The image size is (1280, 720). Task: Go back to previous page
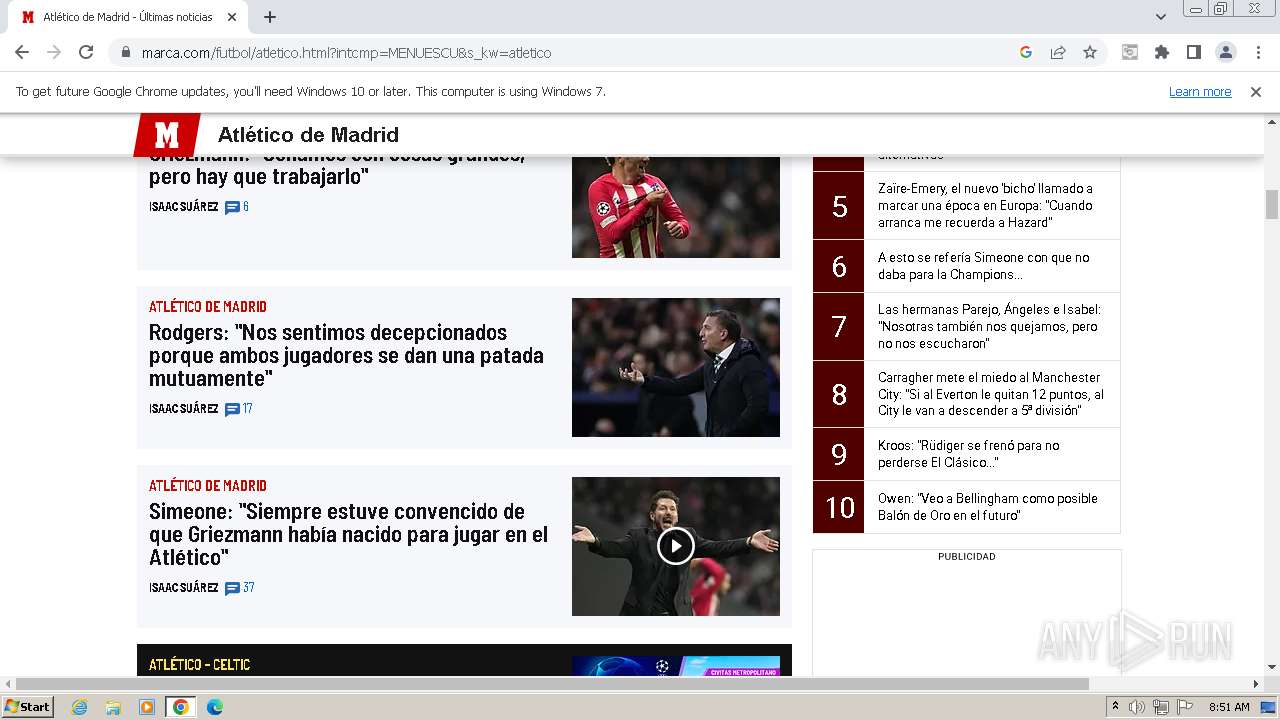22,52
